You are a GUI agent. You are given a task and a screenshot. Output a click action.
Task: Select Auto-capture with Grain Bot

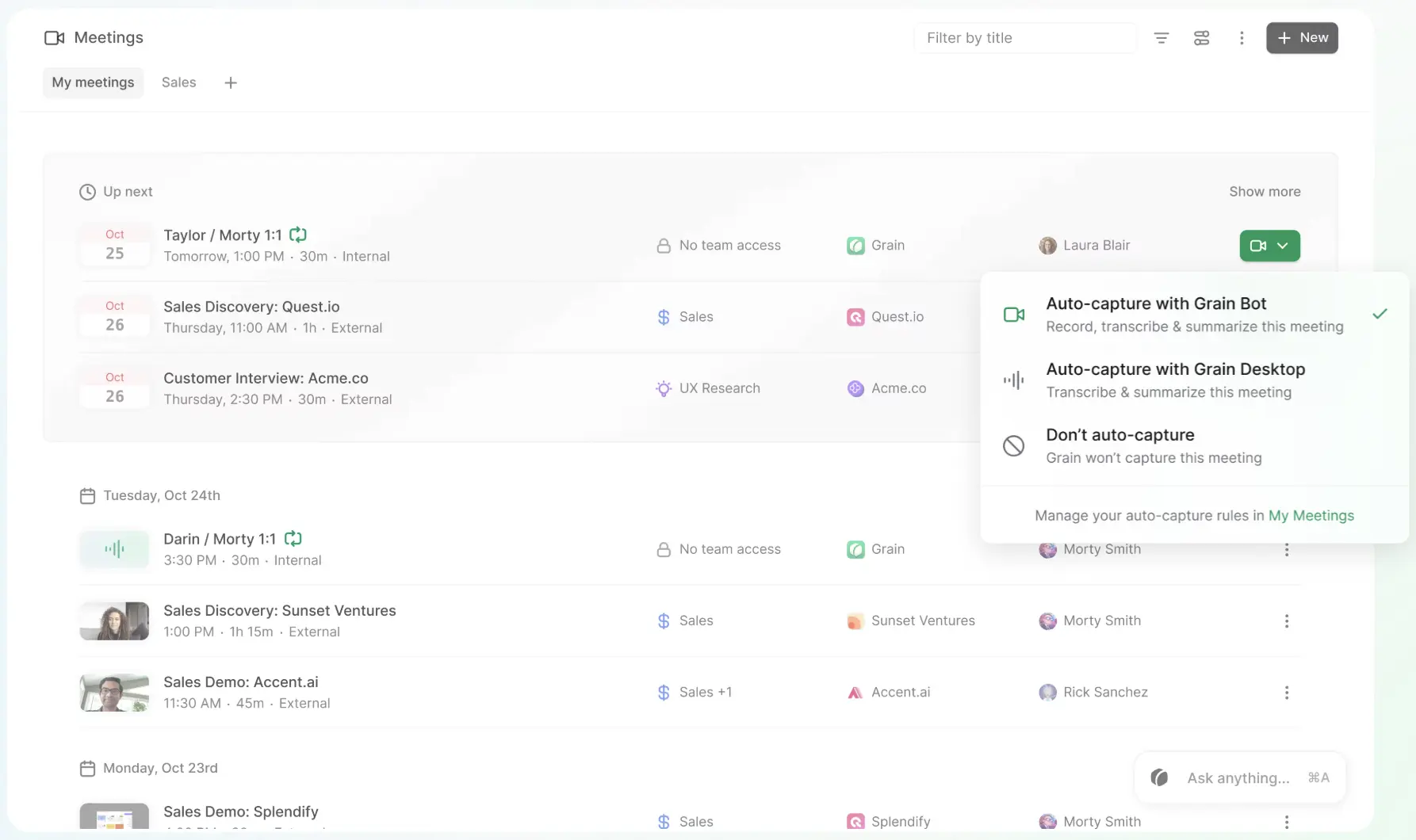(x=1195, y=315)
